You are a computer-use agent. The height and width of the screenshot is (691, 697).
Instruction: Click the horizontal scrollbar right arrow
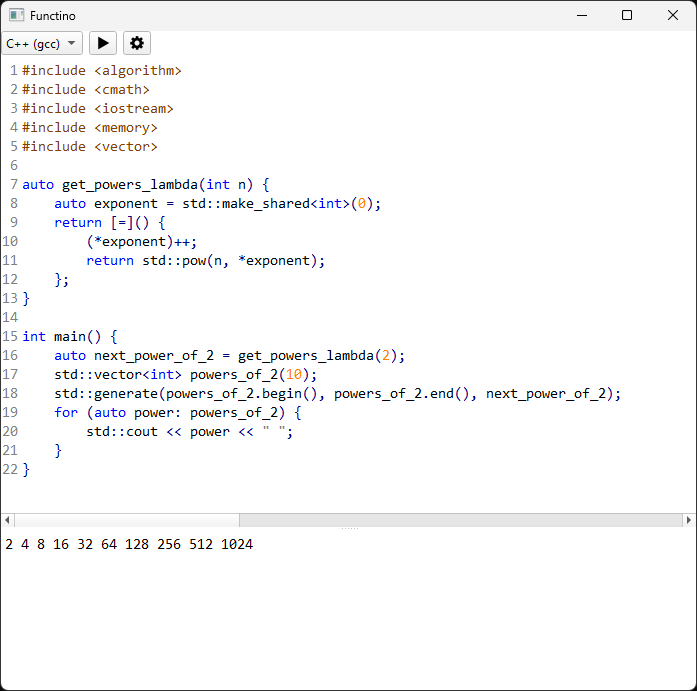click(x=689, y=519)
